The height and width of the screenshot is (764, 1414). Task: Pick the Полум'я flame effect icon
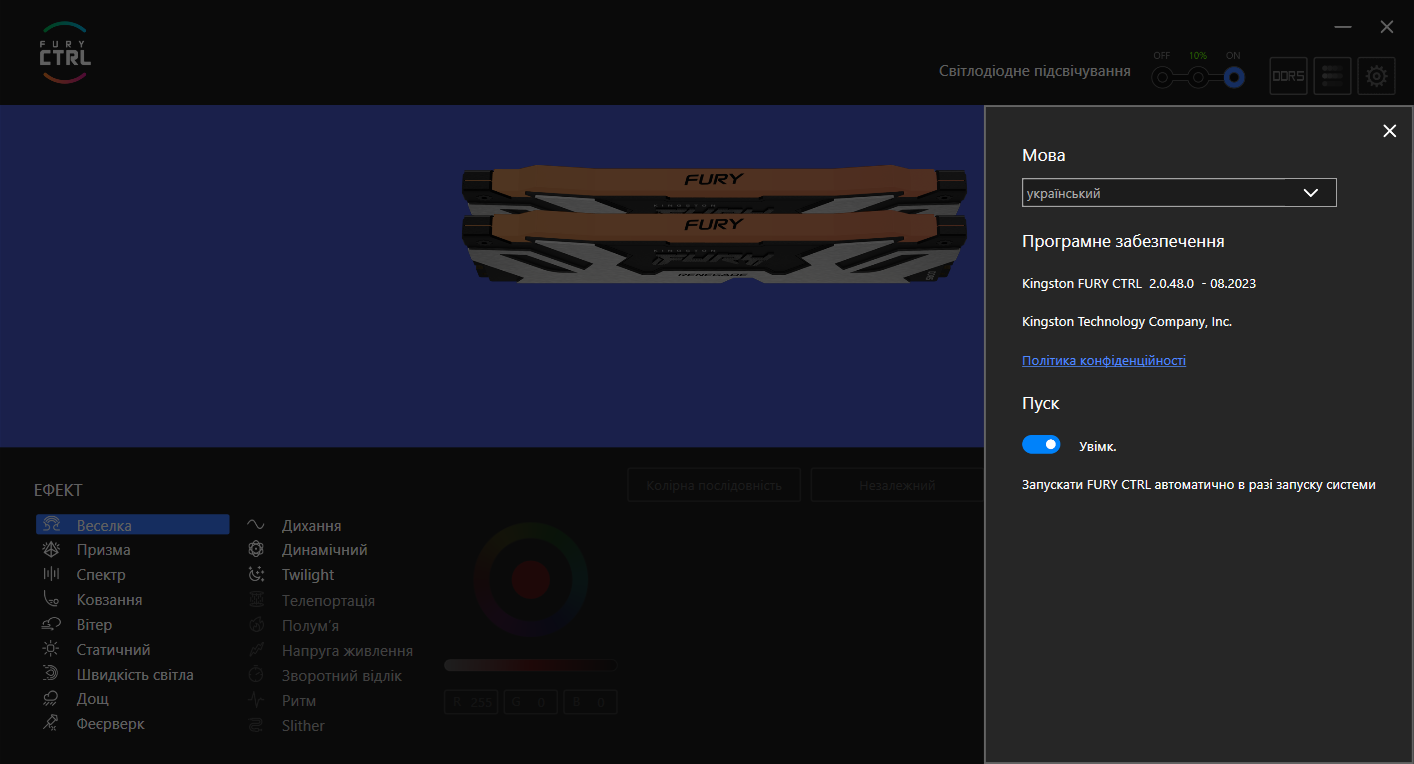click(256, 626)
